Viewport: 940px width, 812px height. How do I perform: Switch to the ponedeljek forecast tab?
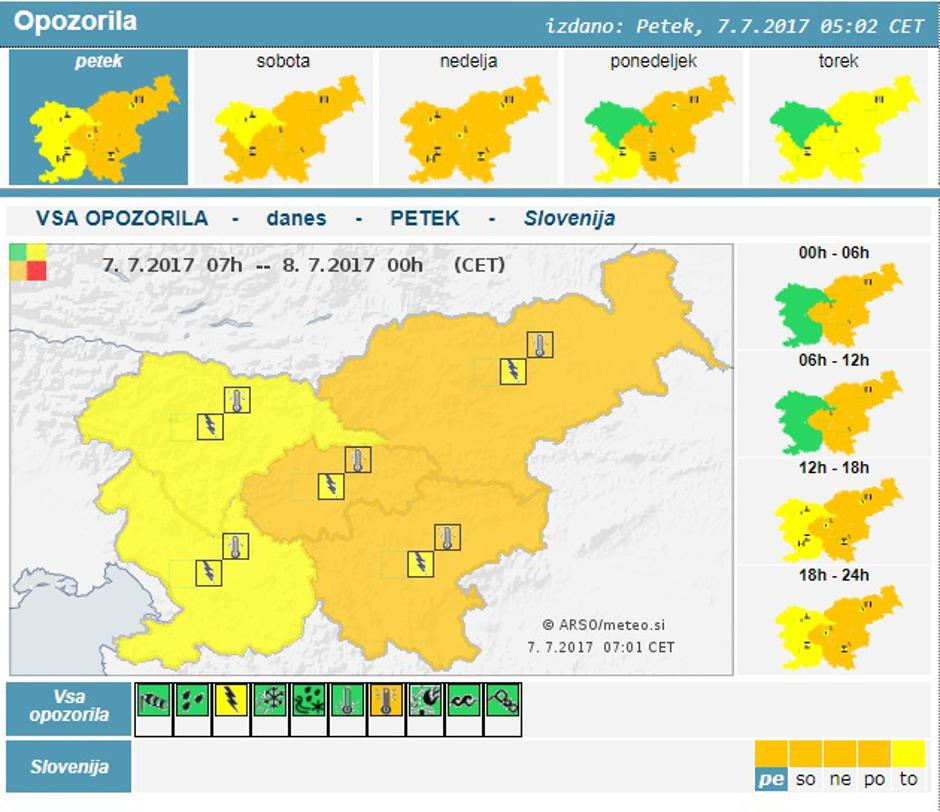[x=659, y=120]
